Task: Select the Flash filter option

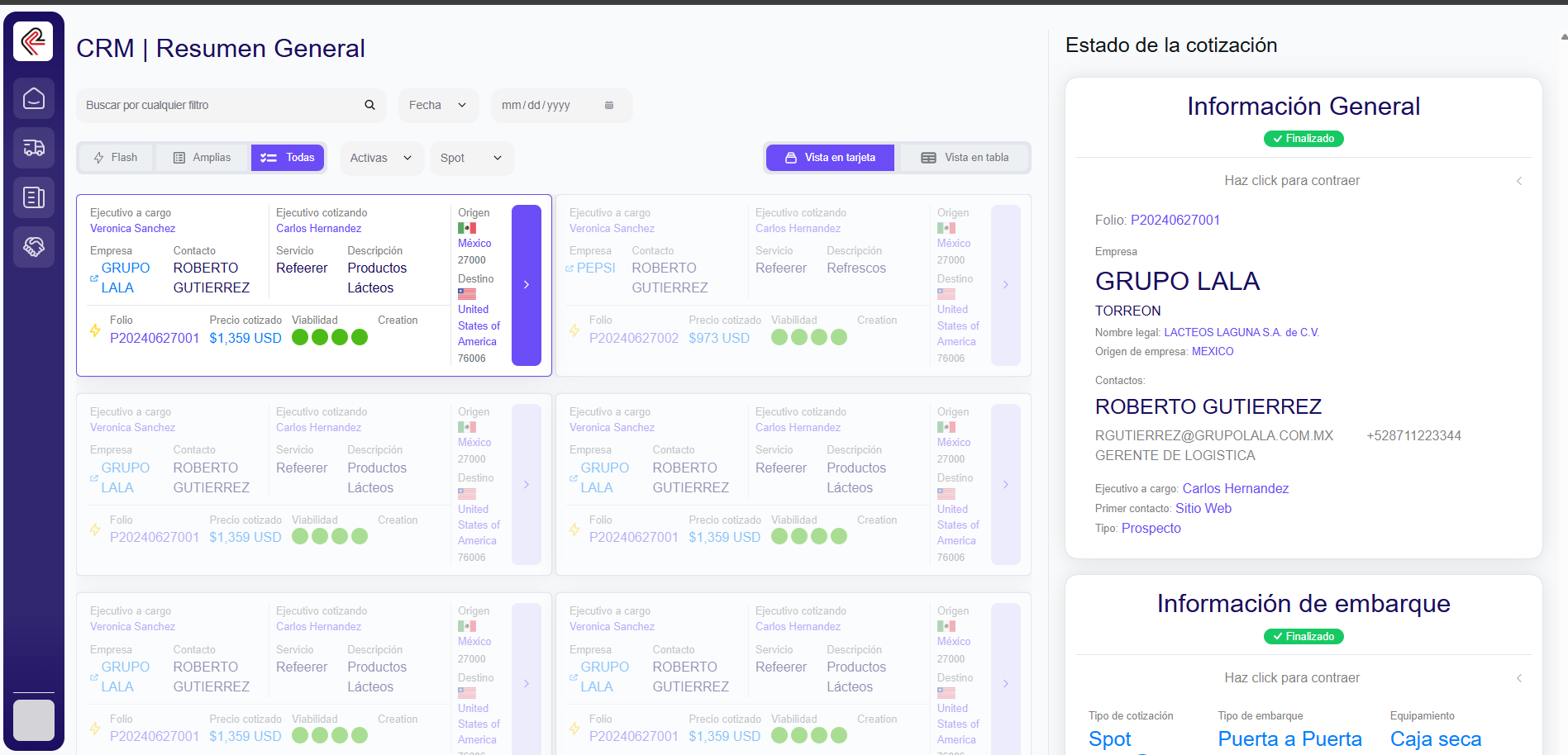Action: coord(116,158)
